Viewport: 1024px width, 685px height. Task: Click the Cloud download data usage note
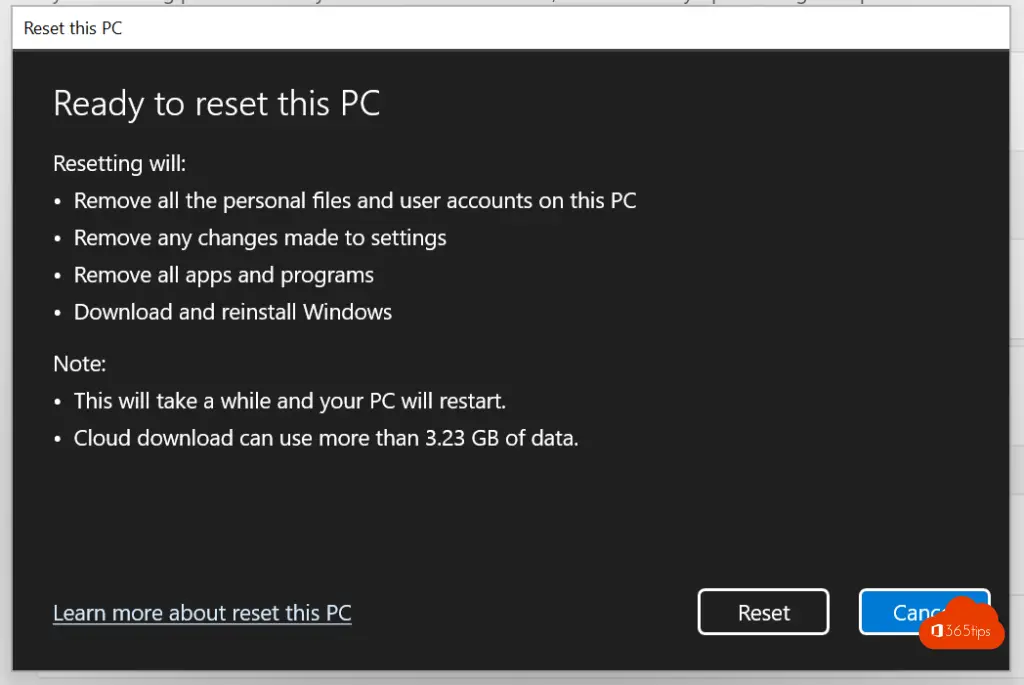326,438
